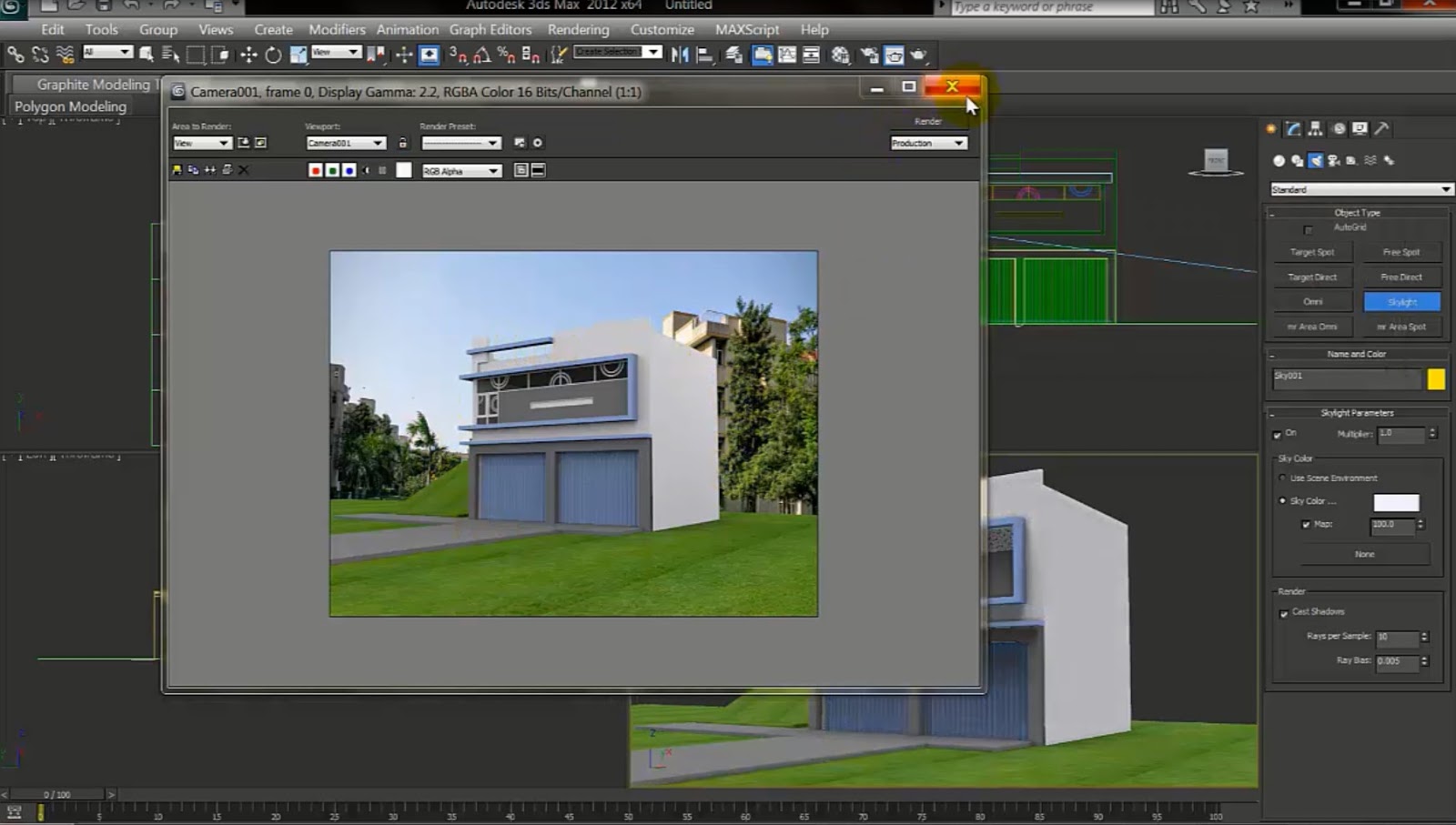The height and width of the screenshot is (825, 1456).
Task: Toggle the red channel in render window
Action: tap(316, 170)
